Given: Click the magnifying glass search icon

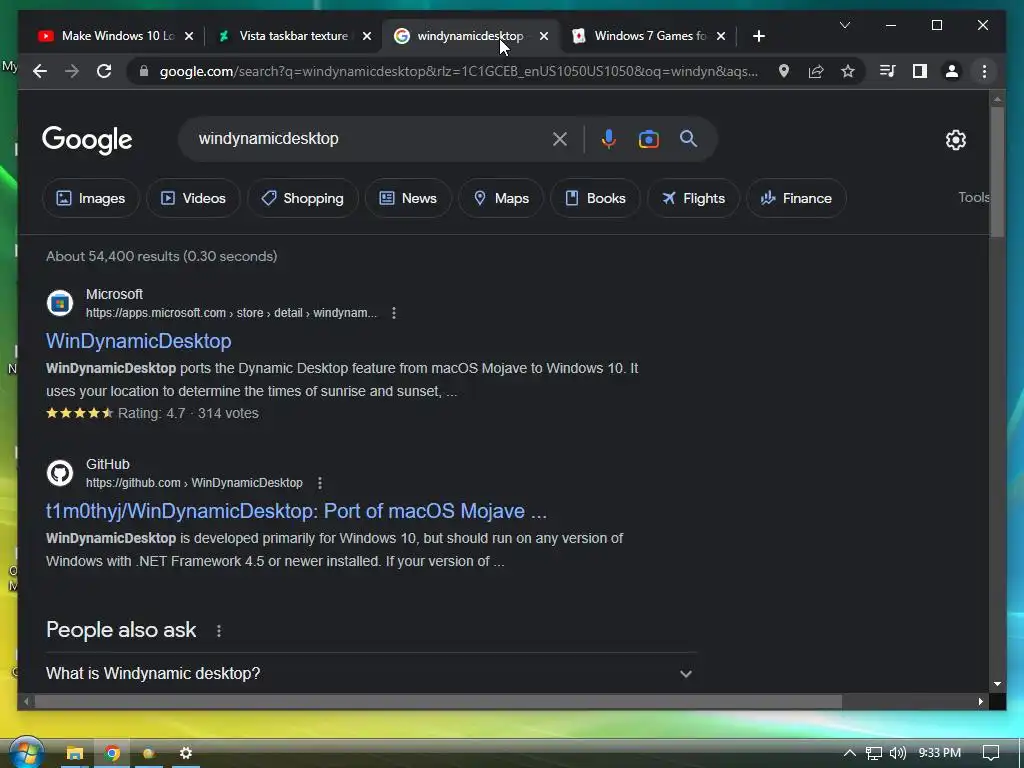Looking at the screenshot, I should click(688, 138).
